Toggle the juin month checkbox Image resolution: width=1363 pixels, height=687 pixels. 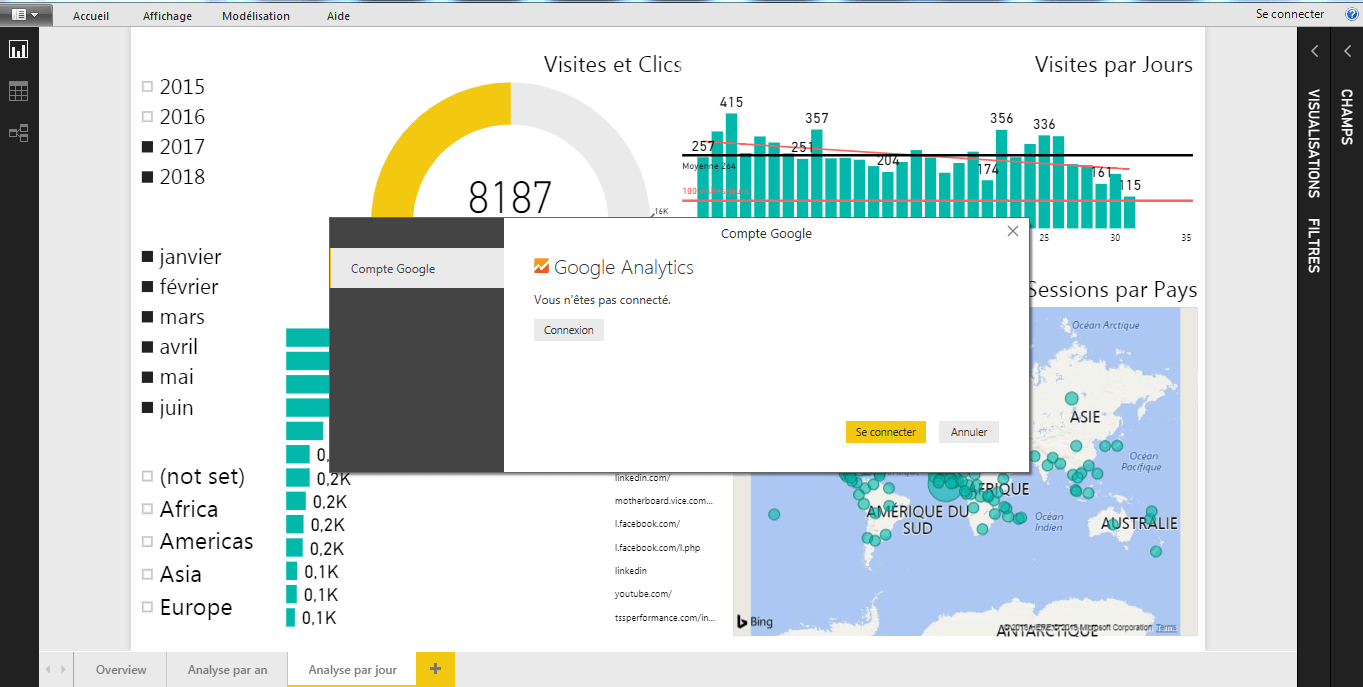click(x=148, y=408)
